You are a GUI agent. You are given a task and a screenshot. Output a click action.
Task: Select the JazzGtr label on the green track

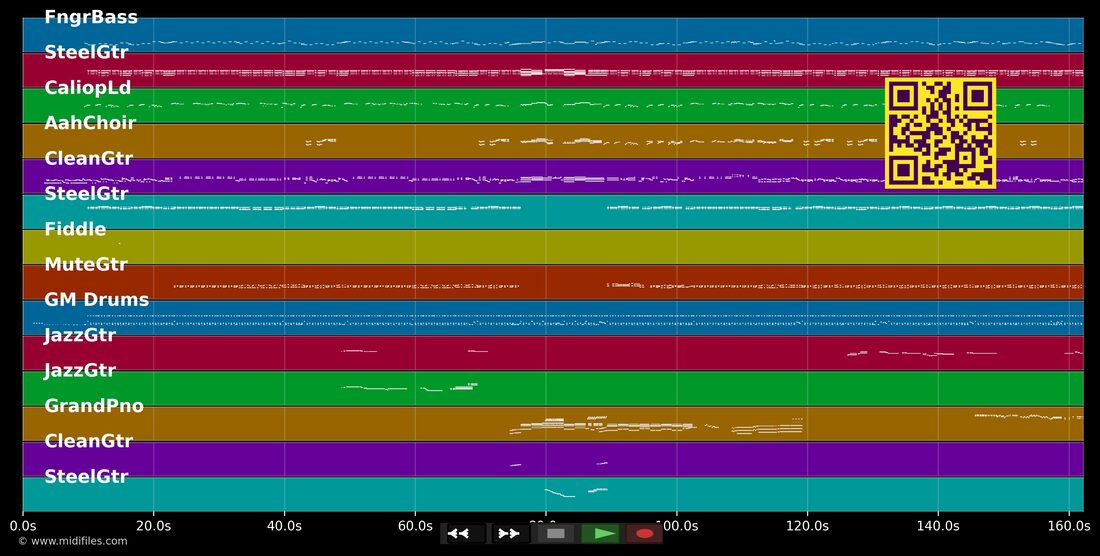(x=80, y=370)
